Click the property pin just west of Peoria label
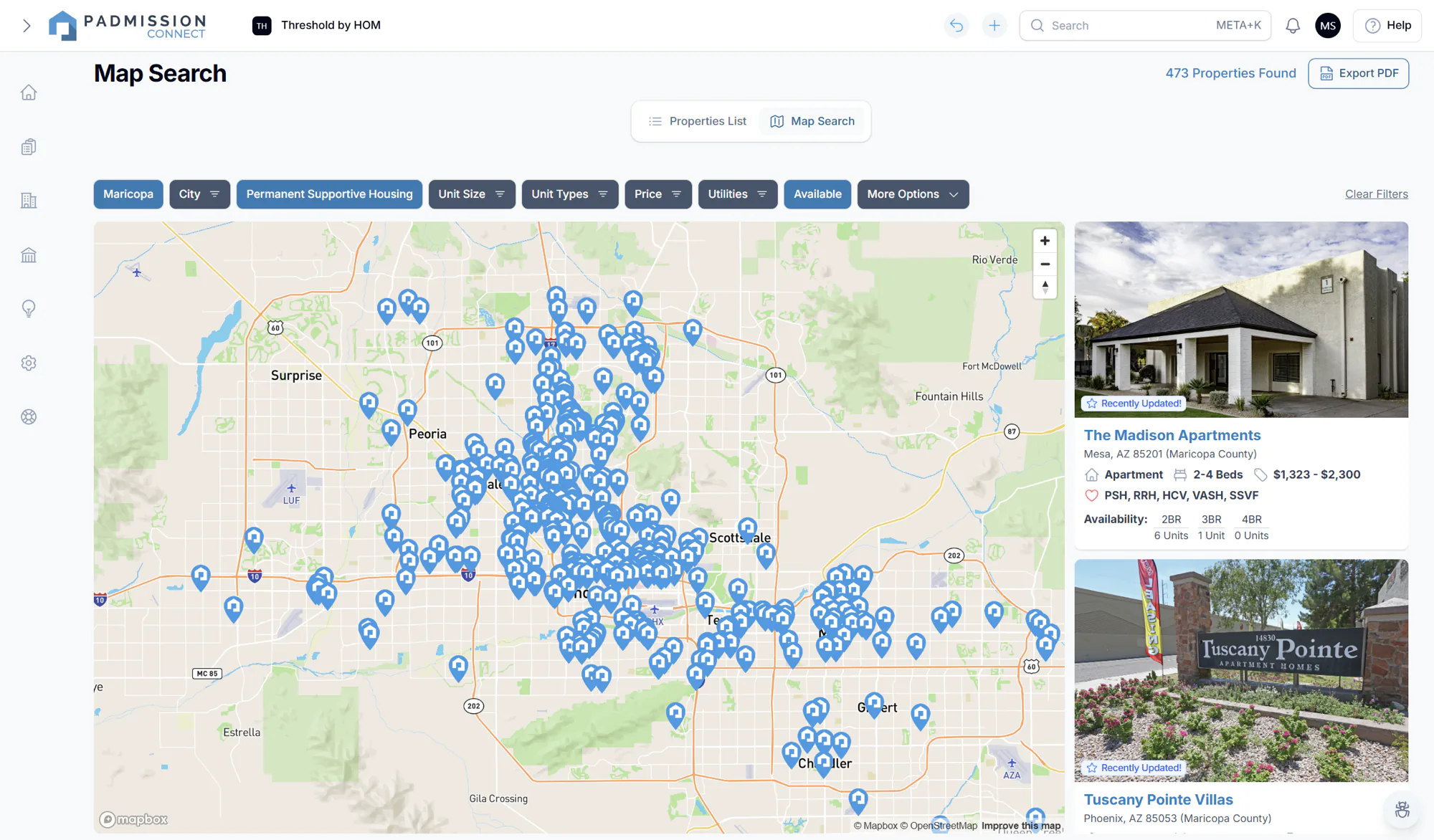Screen dimensions: 1434x840 (391, 431)
